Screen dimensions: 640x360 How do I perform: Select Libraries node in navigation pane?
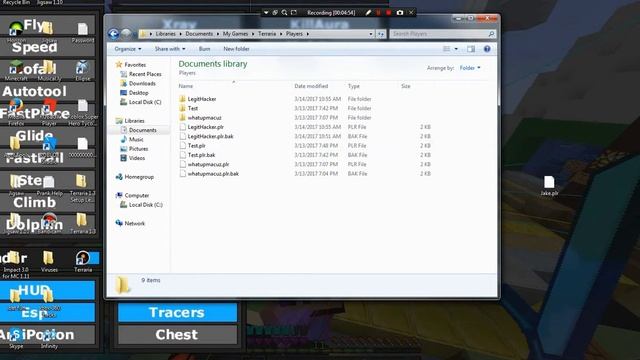click(130, 121)
